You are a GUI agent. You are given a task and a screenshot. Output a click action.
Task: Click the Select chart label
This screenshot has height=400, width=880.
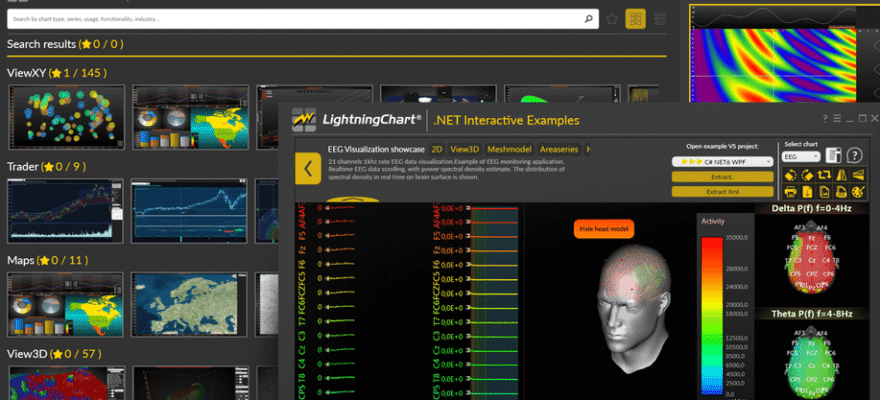coord(799,144)
